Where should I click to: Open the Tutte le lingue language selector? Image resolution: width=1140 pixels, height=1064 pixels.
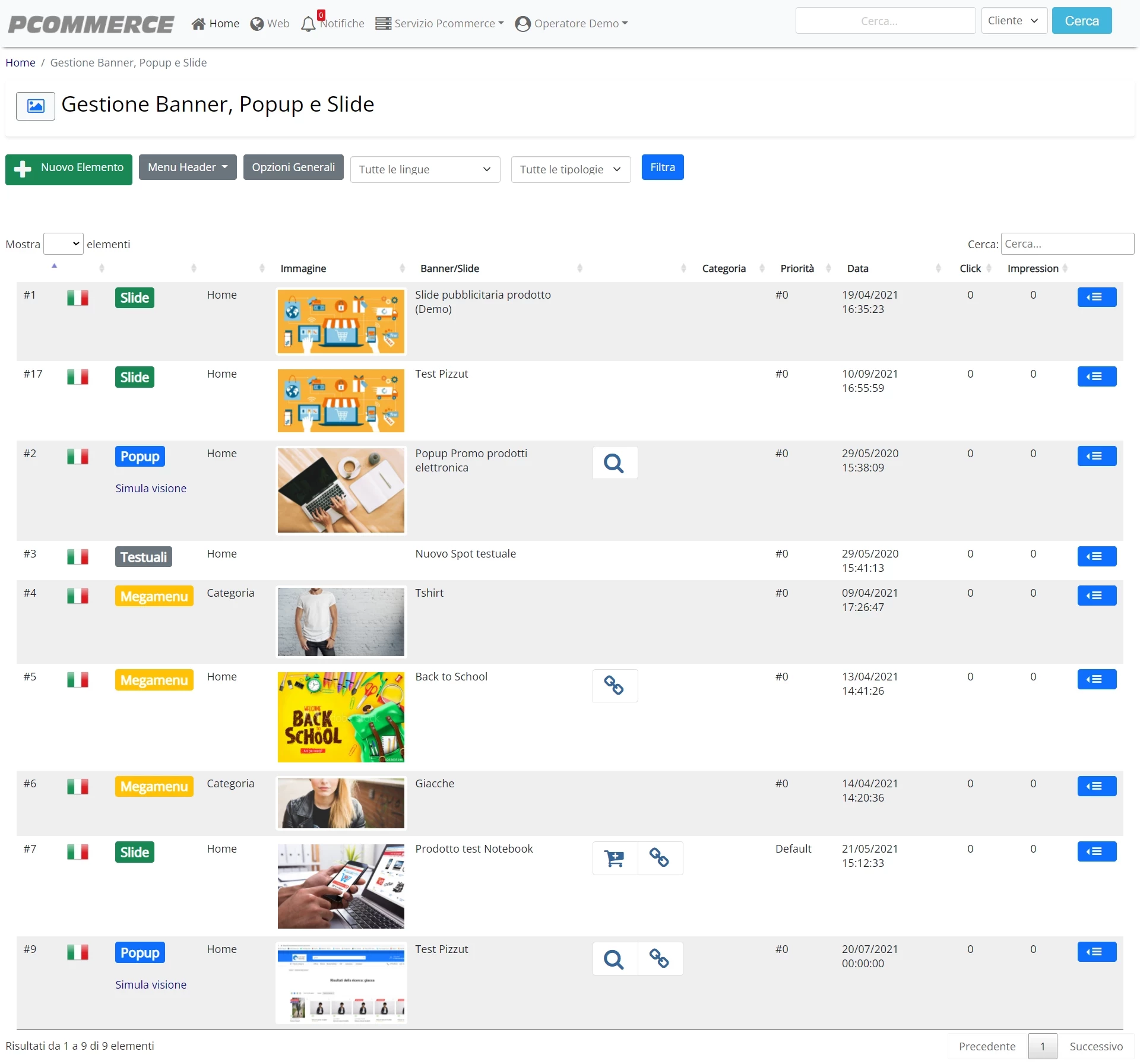pos(425,169)
